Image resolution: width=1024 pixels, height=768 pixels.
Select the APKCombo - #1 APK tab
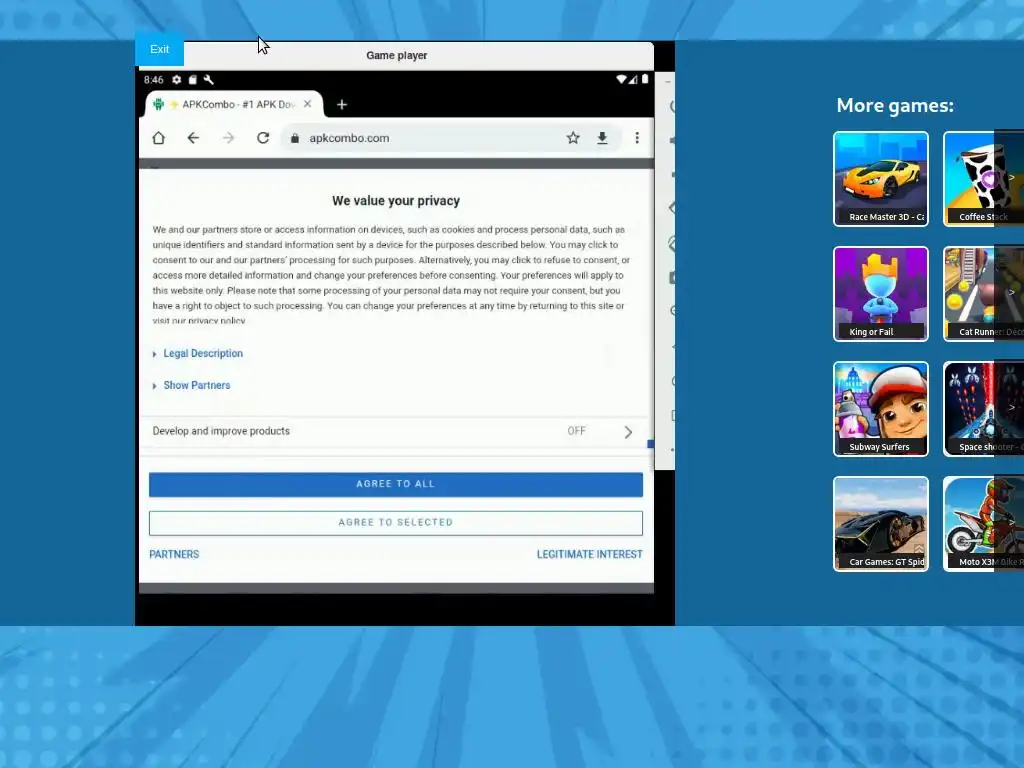pyautogui.click(x=234, y=104)
